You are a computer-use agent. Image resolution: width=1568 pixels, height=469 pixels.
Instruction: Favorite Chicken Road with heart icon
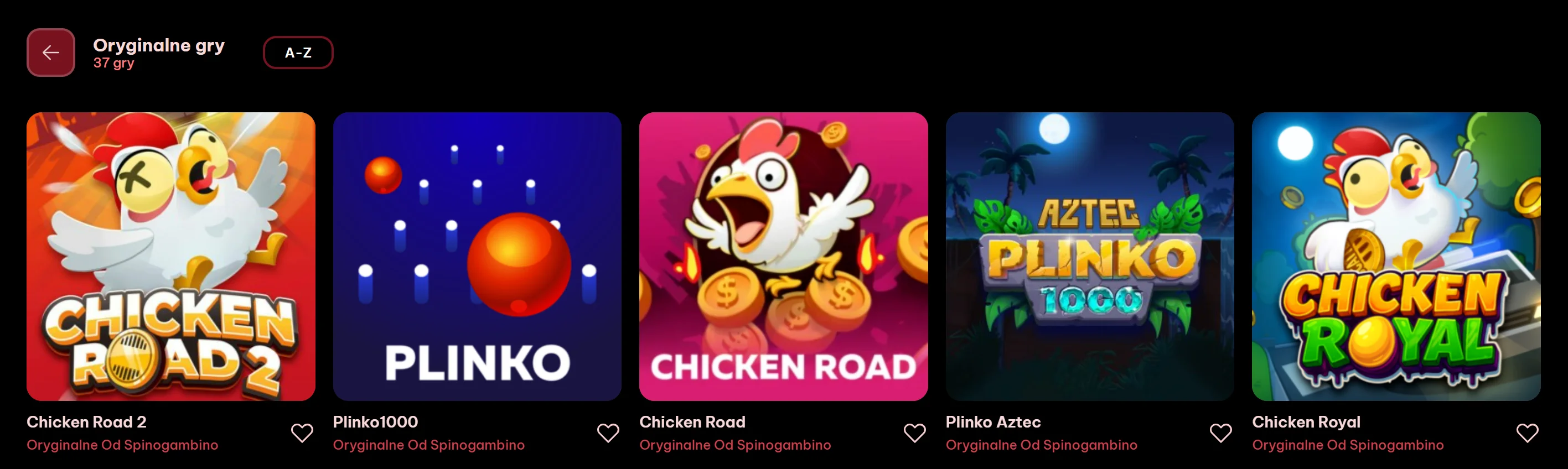point(914,433)
